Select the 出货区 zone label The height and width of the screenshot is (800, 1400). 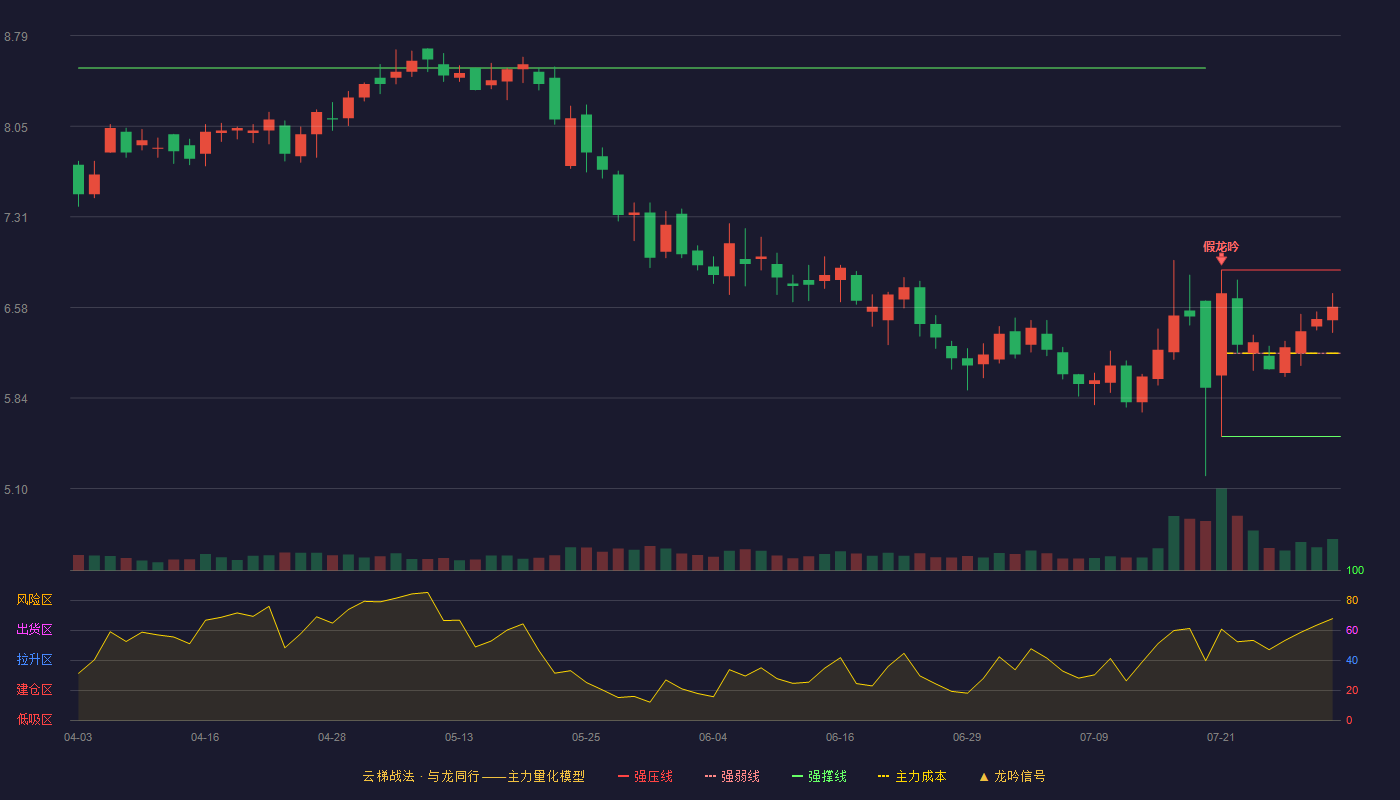(x=34, y=630)
